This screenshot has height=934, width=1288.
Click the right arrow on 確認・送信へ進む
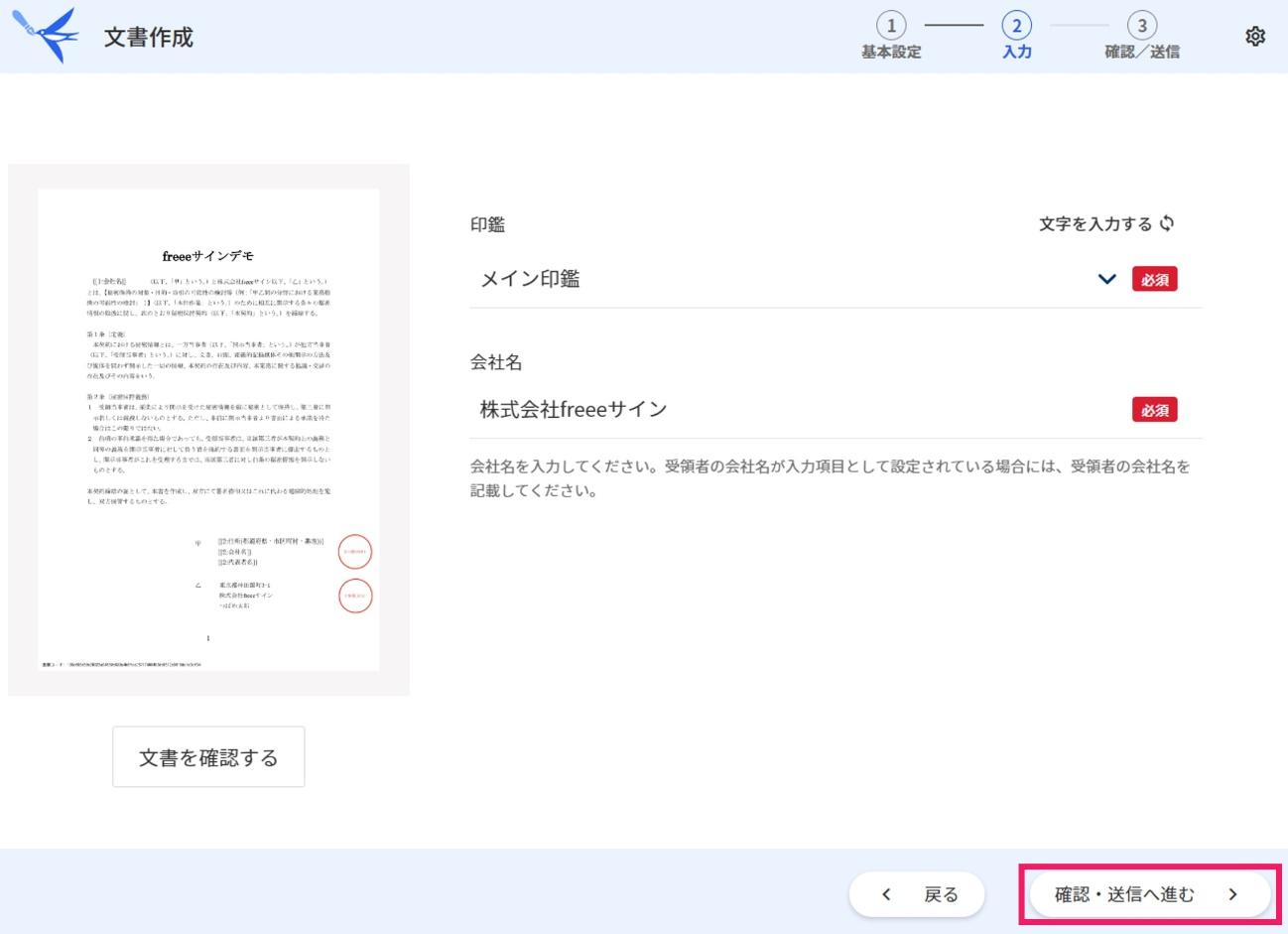tap(1232, 894)
